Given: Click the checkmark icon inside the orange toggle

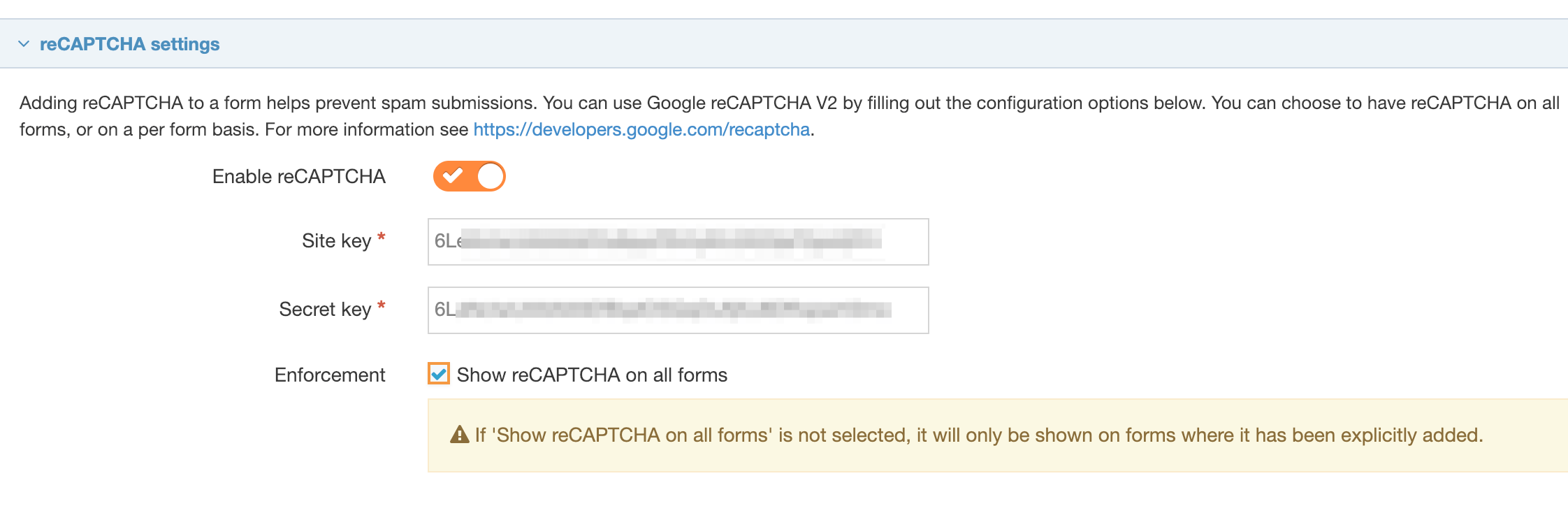Looking at the screenshot, I should pos(453,175).
